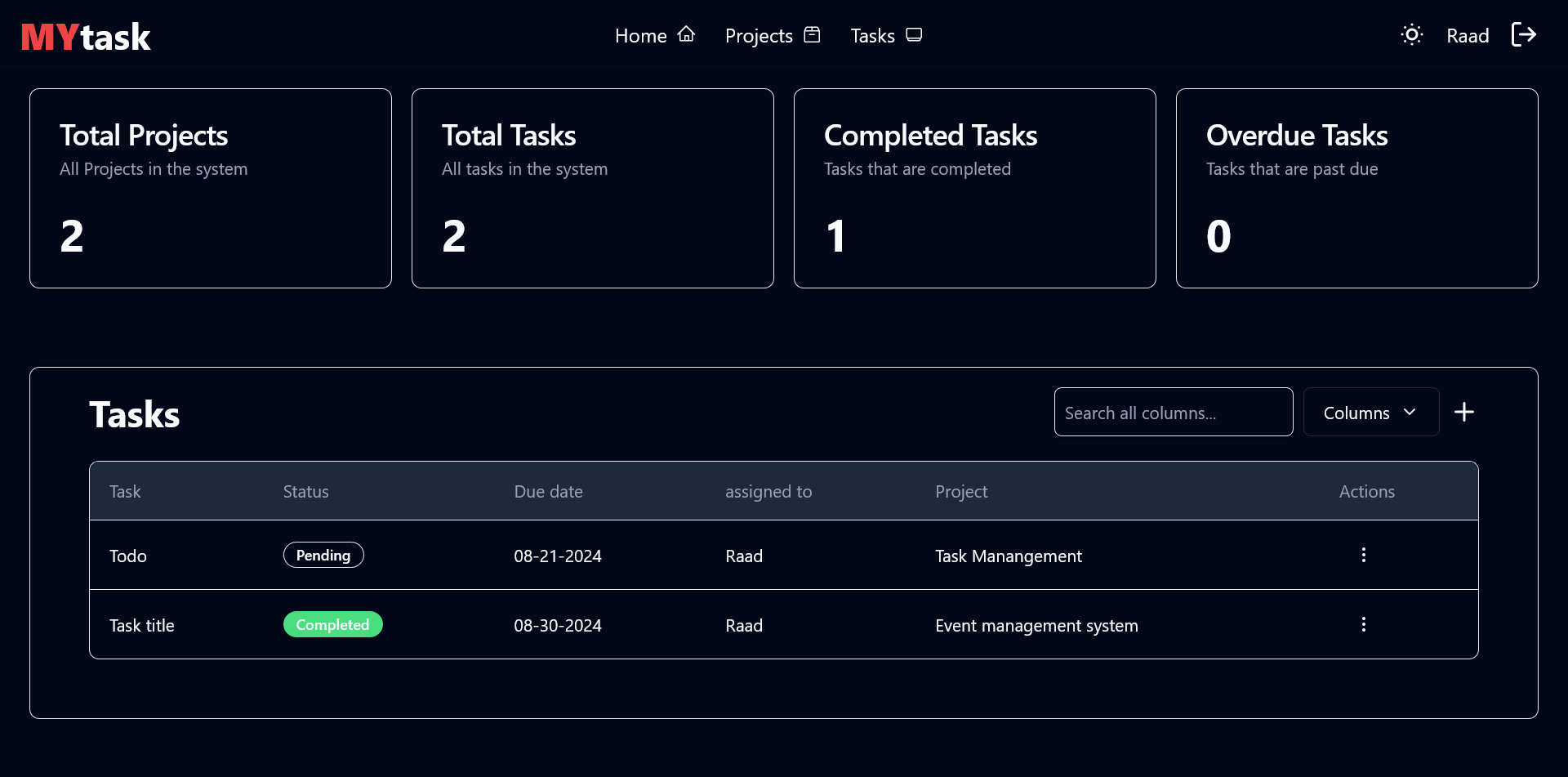Click the MYtask logo
Image resolution: width=1568 pixels, height=777 pixels.
(86, 37)
